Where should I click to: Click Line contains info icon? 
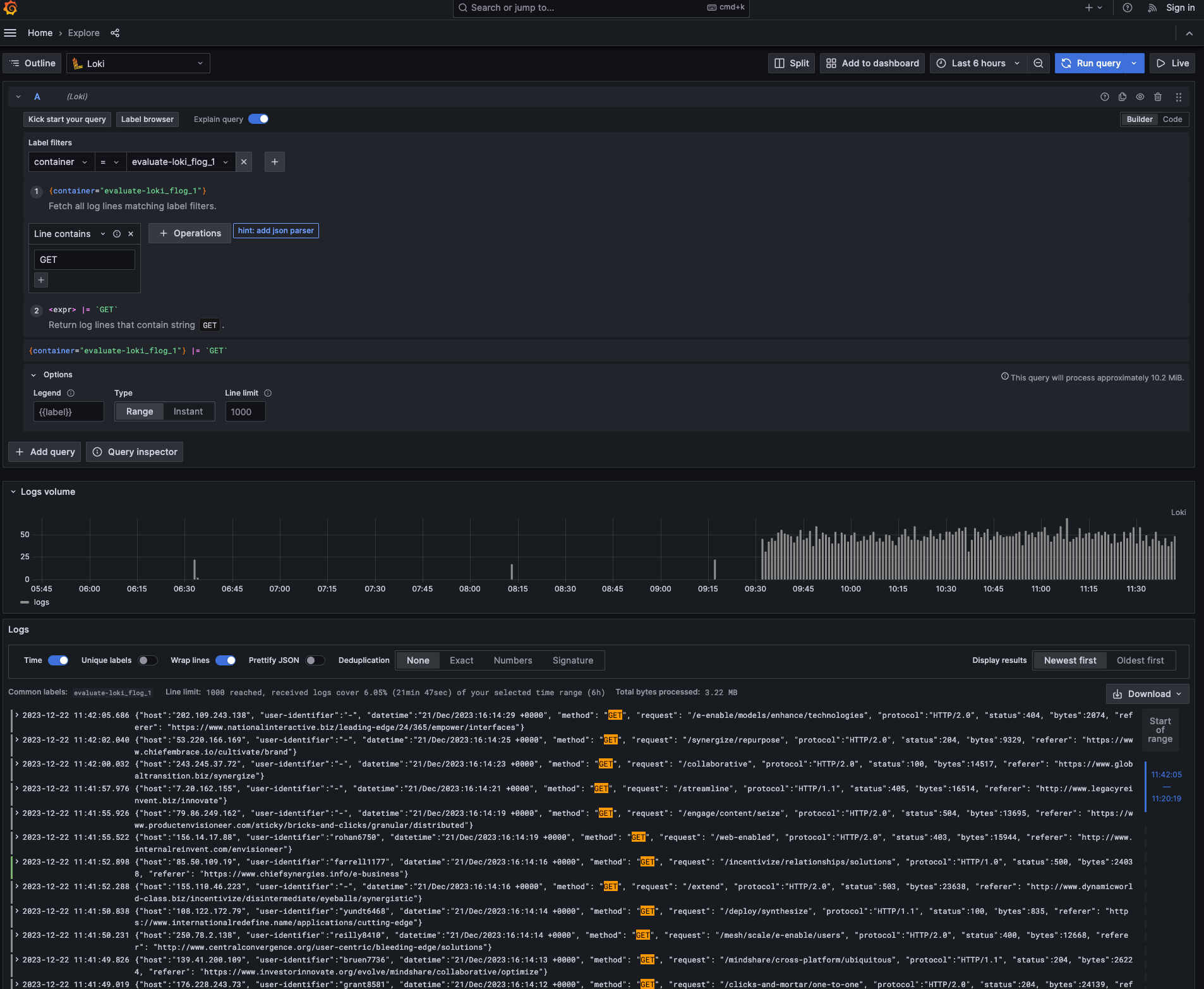pos(117,234)
